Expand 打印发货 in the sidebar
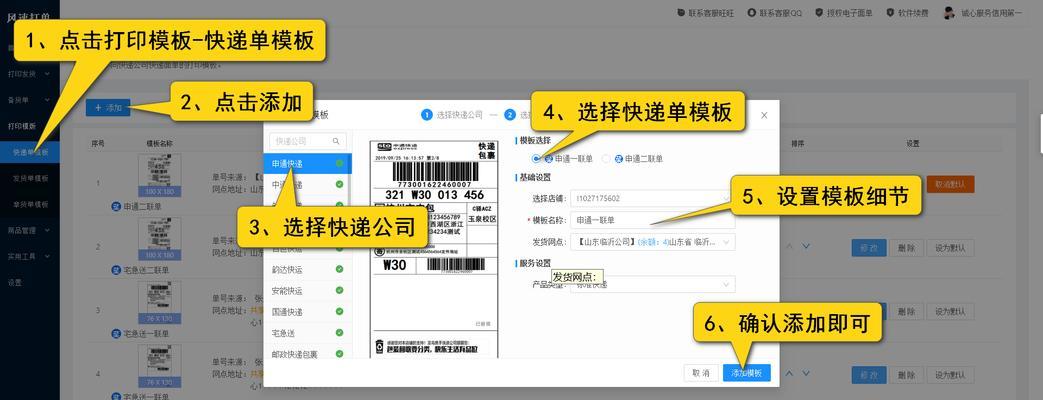The image size is (1043, 400). point(29,73)
